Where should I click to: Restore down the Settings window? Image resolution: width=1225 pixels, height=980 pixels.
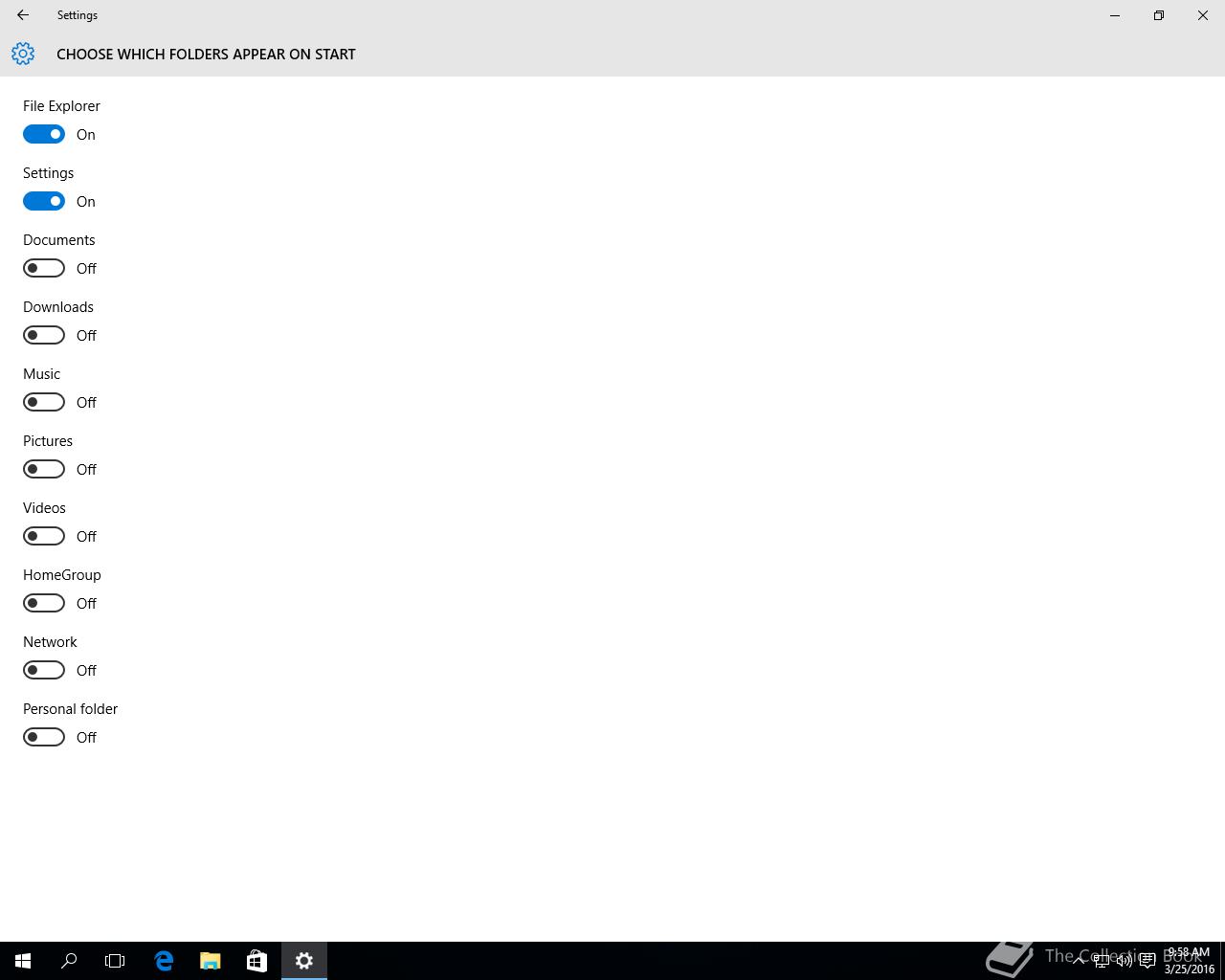point(1159,15)
